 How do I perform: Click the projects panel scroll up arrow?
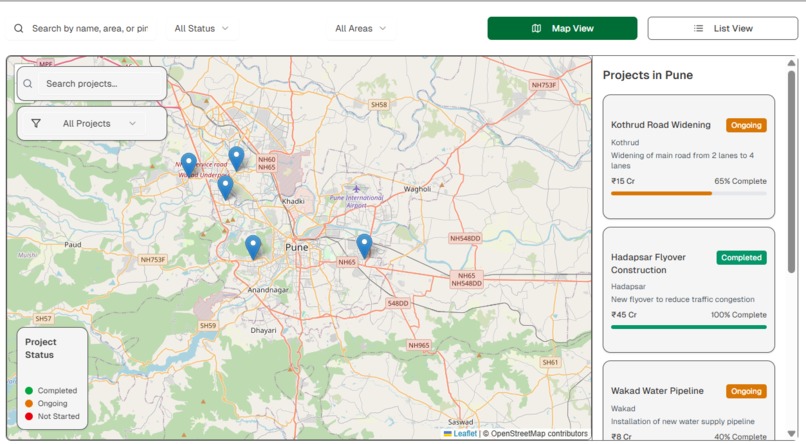coord(791,63)
